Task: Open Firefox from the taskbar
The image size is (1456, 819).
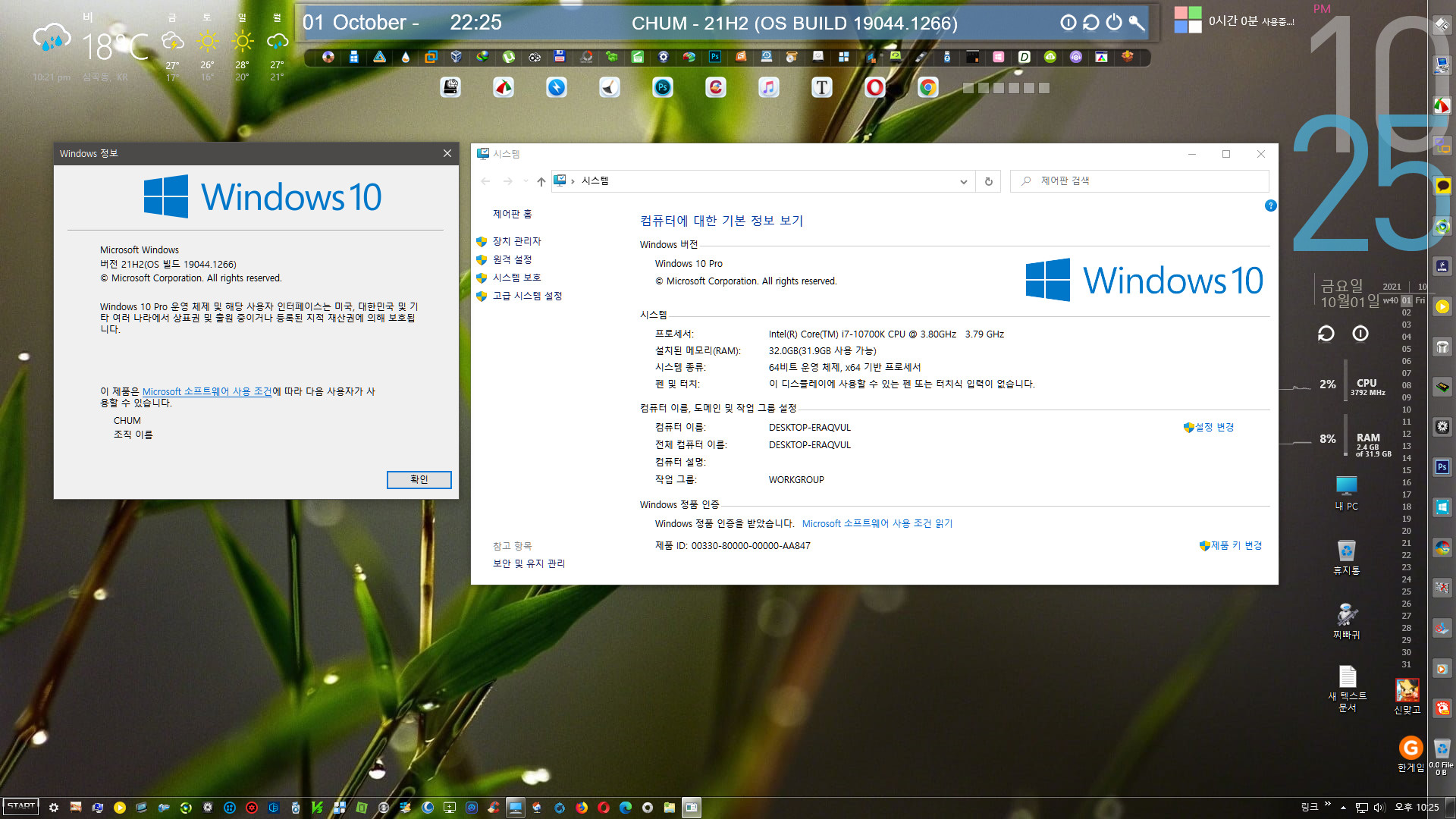Action: point(582,808)
